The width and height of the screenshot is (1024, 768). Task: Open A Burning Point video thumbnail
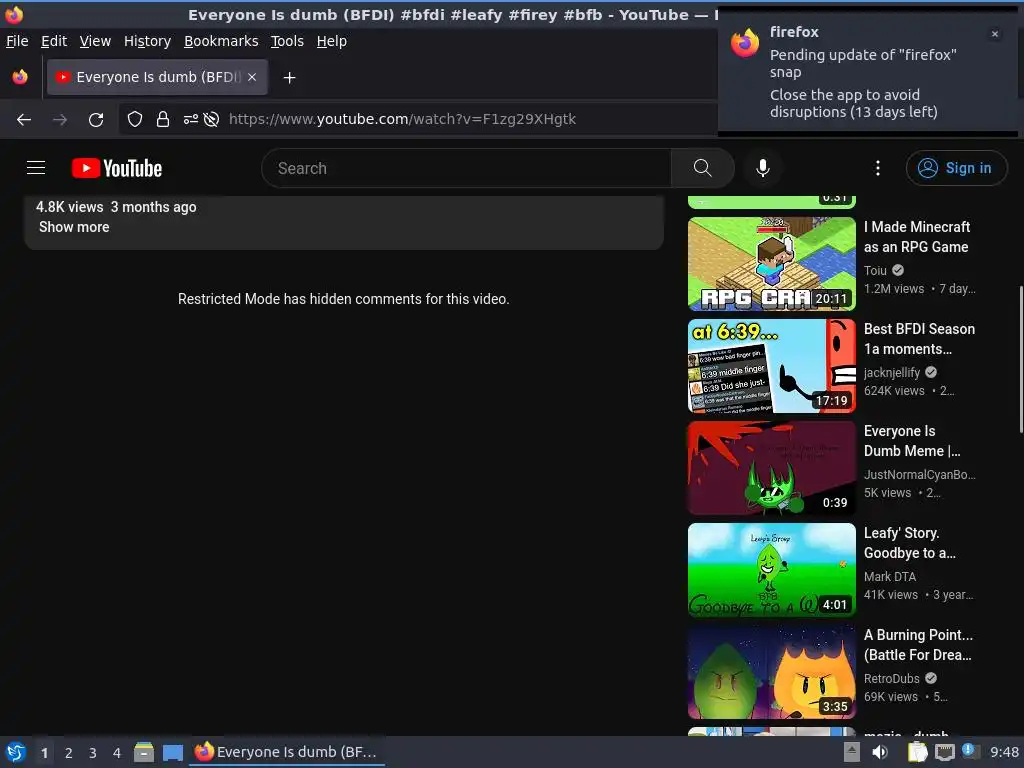(x=771, y=671)
